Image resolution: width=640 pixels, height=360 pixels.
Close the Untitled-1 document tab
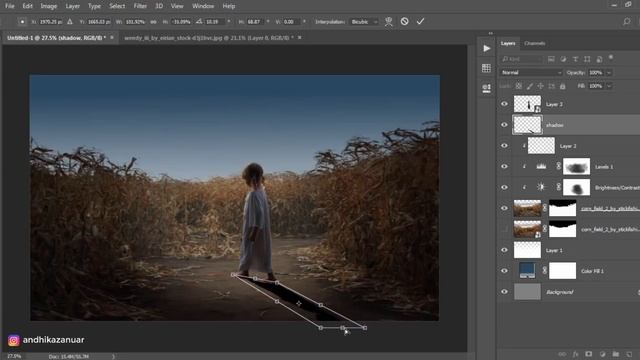(112, 38)
